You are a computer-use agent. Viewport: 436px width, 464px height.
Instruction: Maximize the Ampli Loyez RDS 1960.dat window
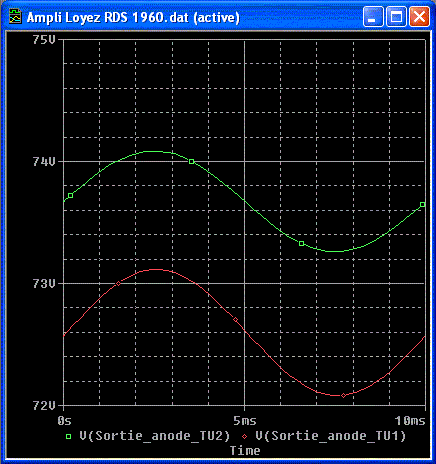pos(396,17)
